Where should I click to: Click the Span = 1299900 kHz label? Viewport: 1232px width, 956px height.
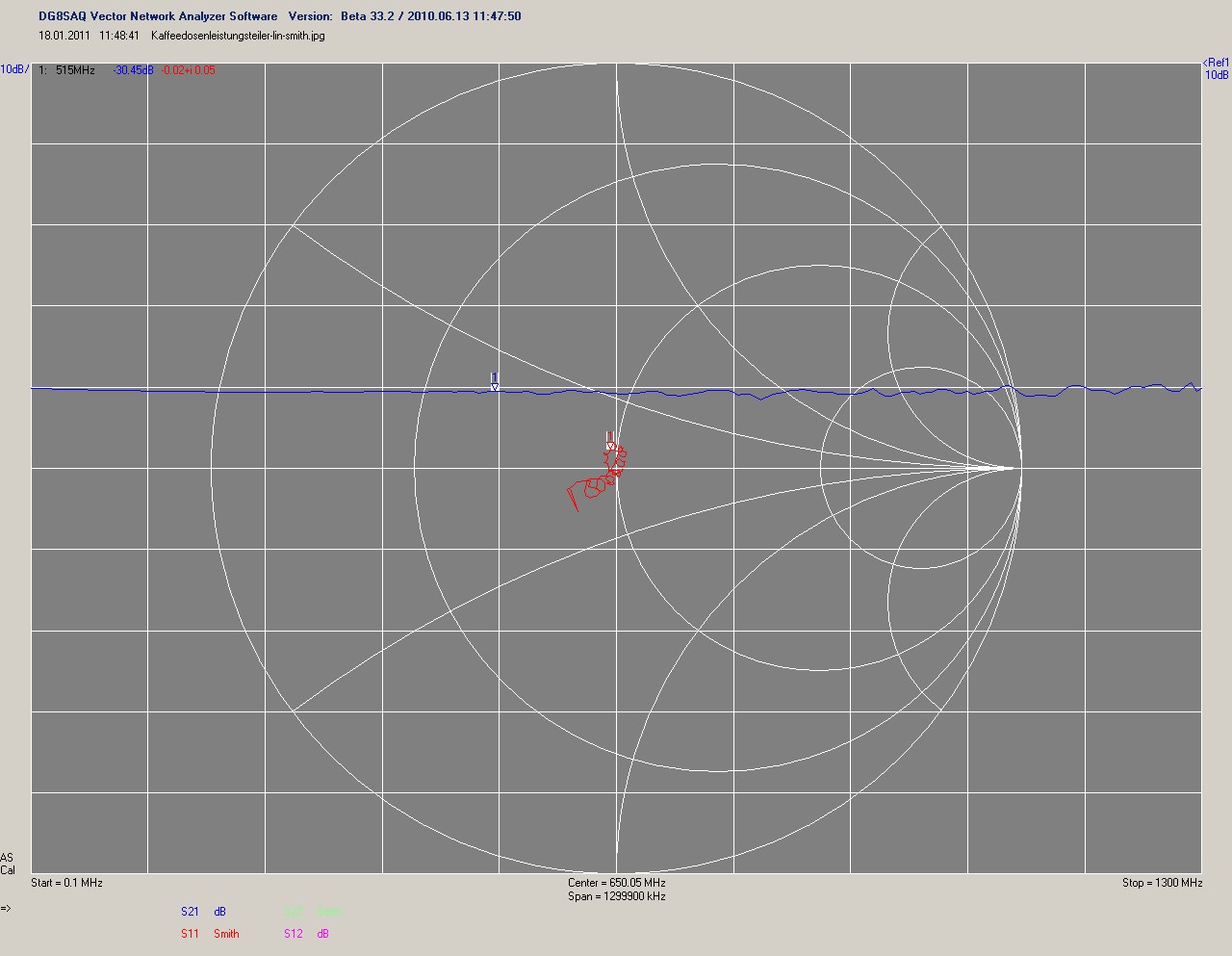click(x=616, y=896)
